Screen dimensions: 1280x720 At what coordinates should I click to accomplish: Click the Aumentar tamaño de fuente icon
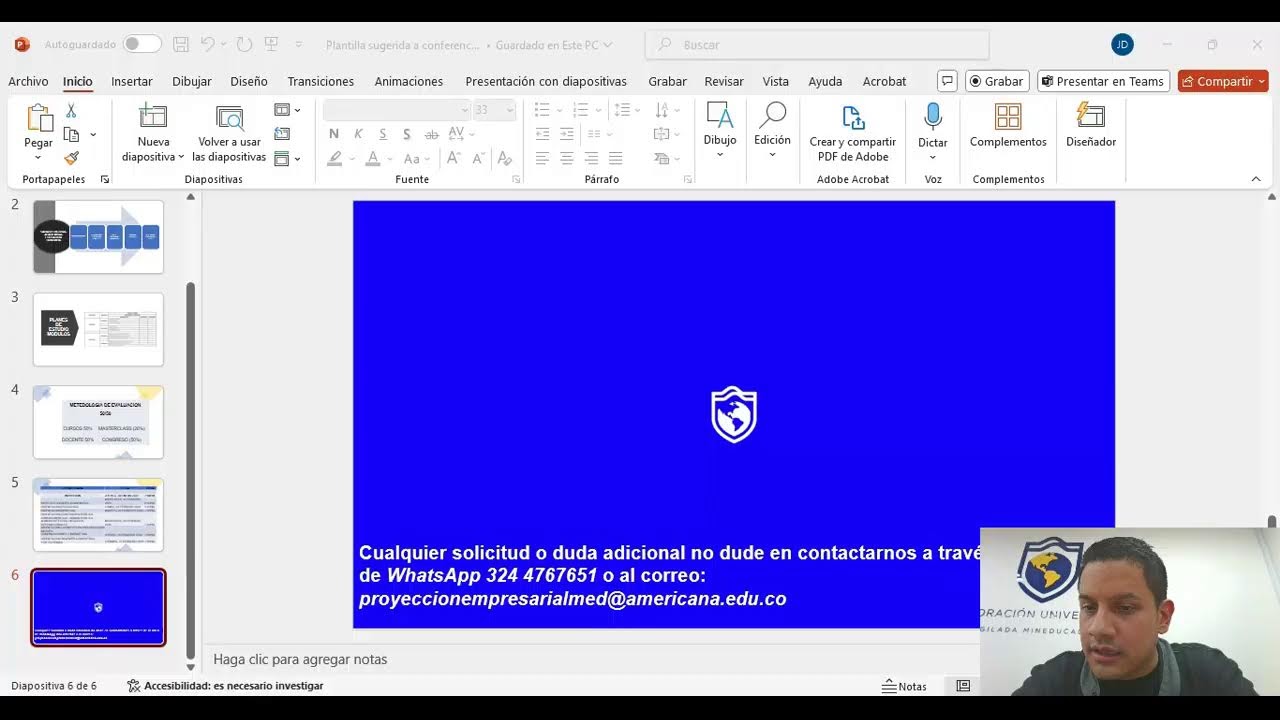click(453, 158)
